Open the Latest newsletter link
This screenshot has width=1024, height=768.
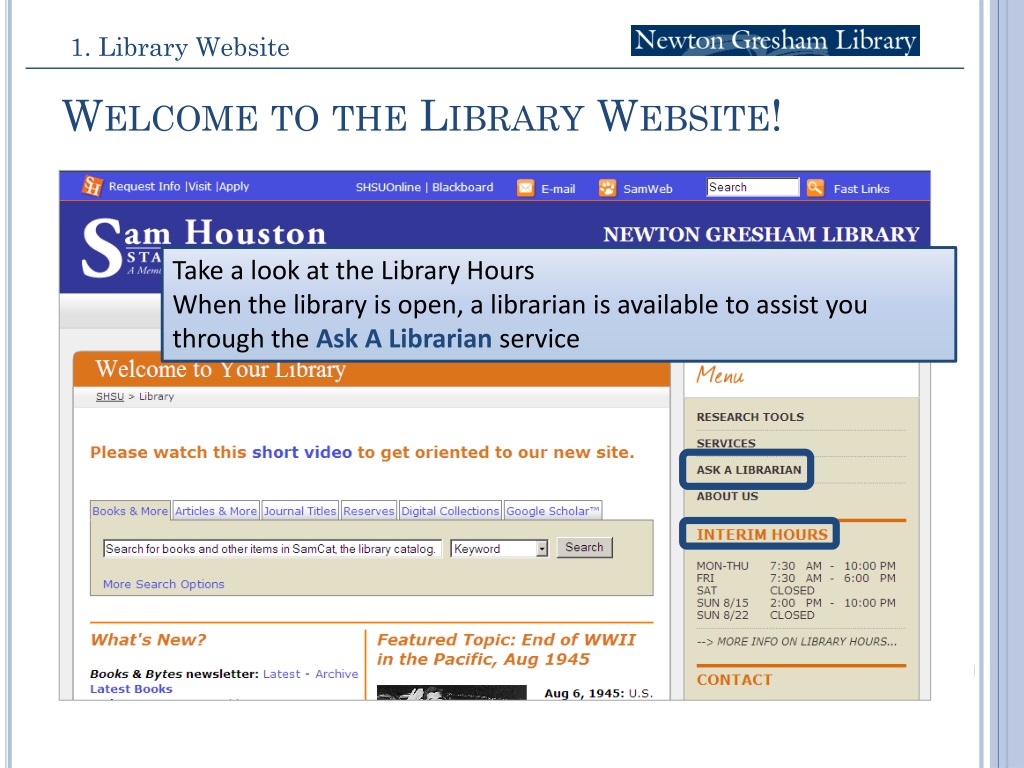point(281,674)
